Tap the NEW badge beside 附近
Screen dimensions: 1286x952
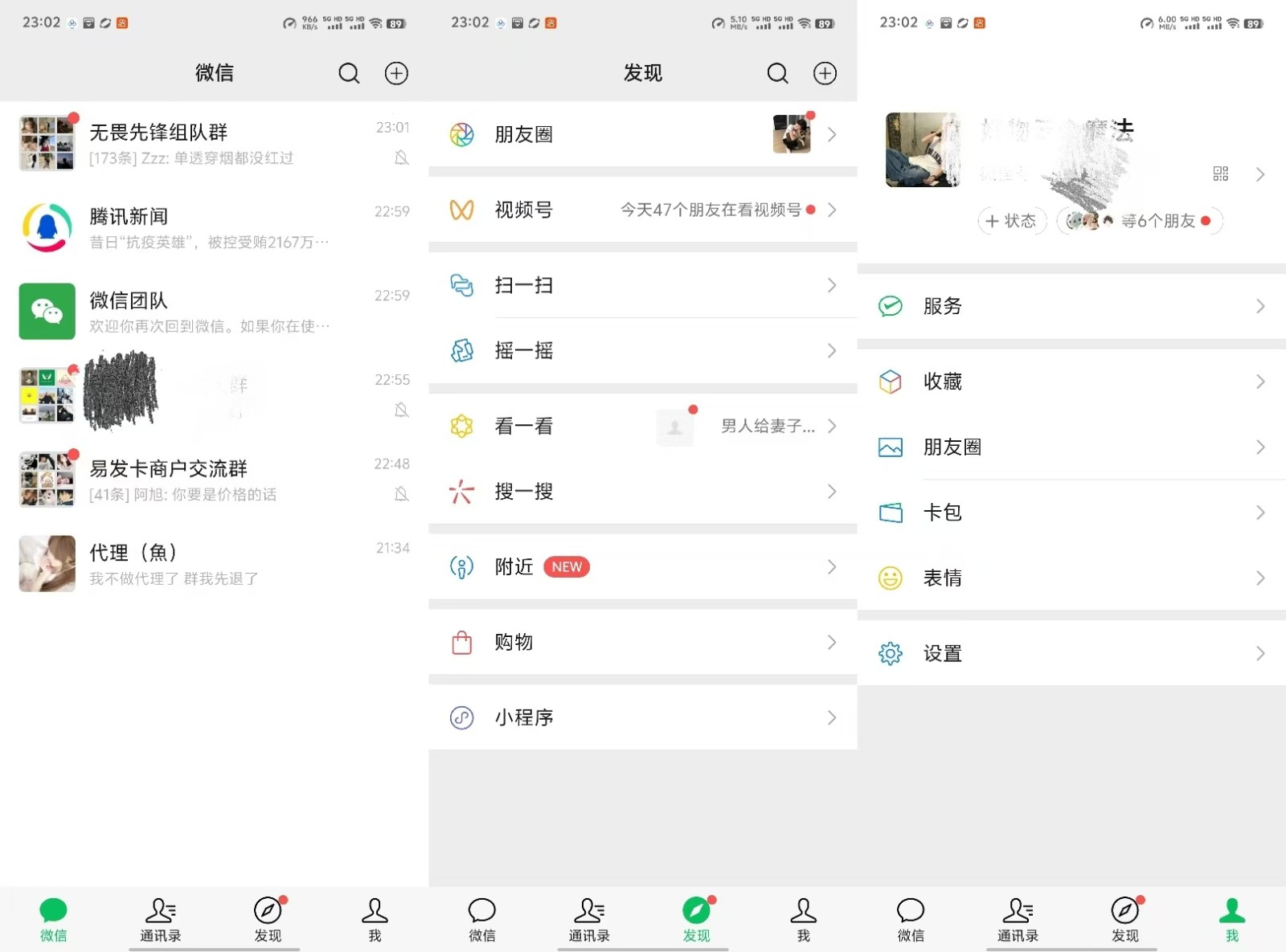[567, 566]
